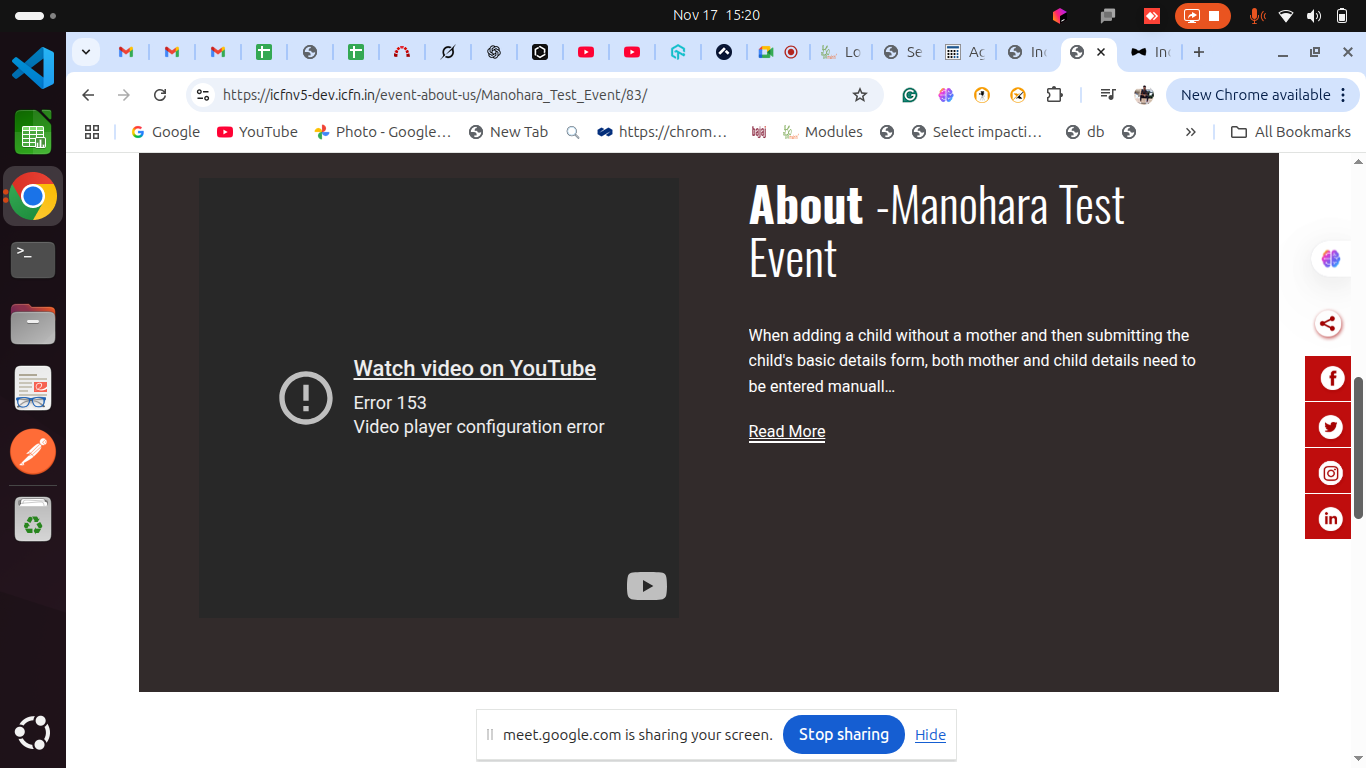Click the address bar URL field
Screen dimensions: 1366x768
(x=520, y=95)
